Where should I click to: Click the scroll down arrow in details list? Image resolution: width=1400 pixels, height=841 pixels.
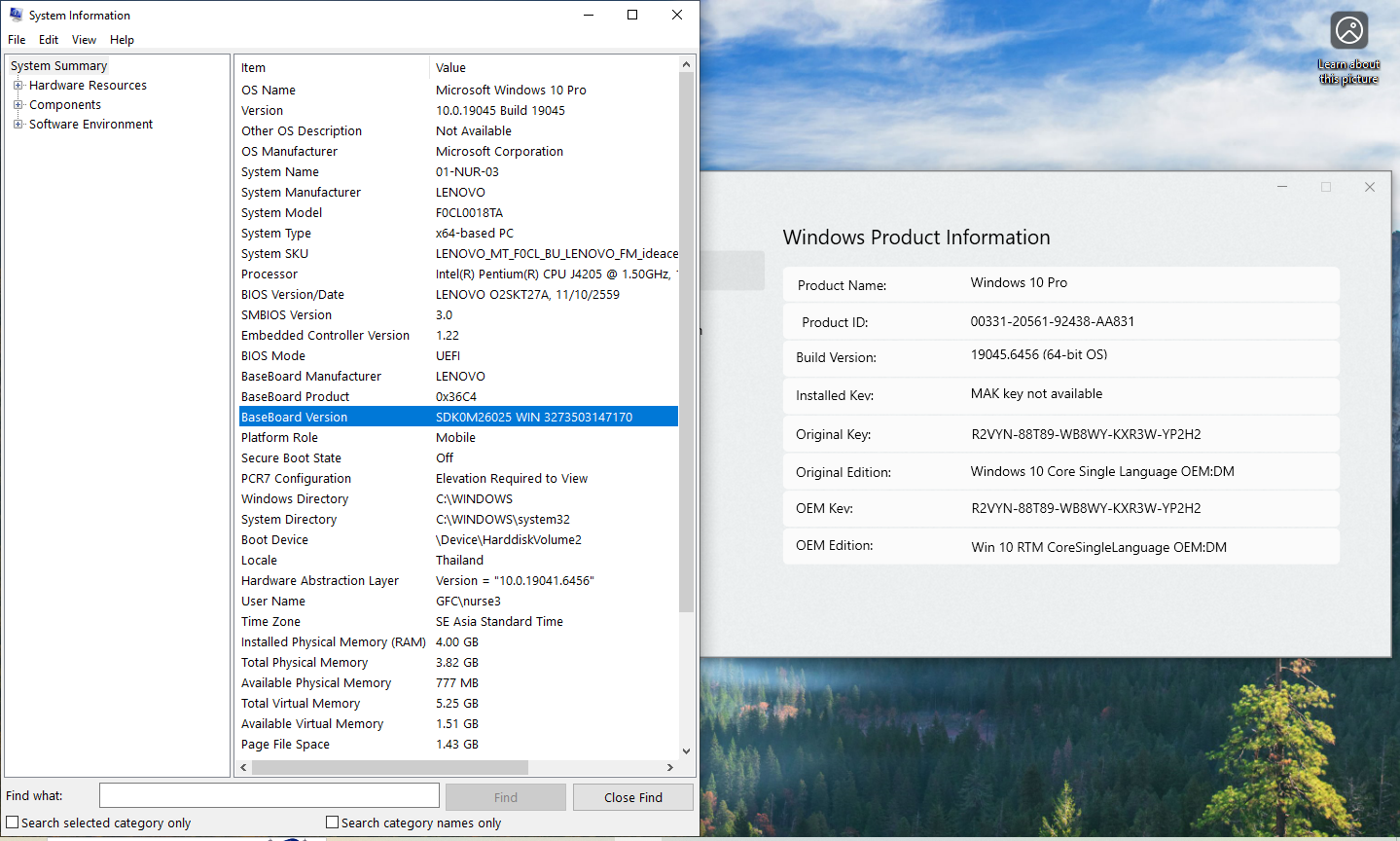click(687, 750)
